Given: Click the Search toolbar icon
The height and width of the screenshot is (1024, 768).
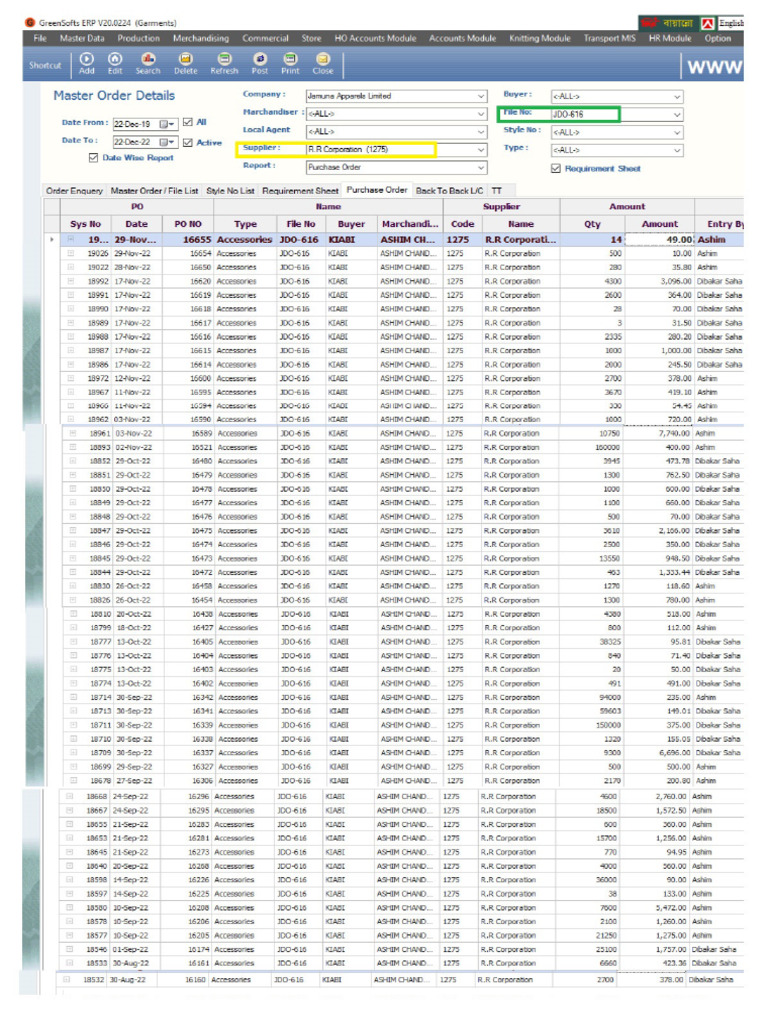Looking at the screenshot, I should pos(148,63).
